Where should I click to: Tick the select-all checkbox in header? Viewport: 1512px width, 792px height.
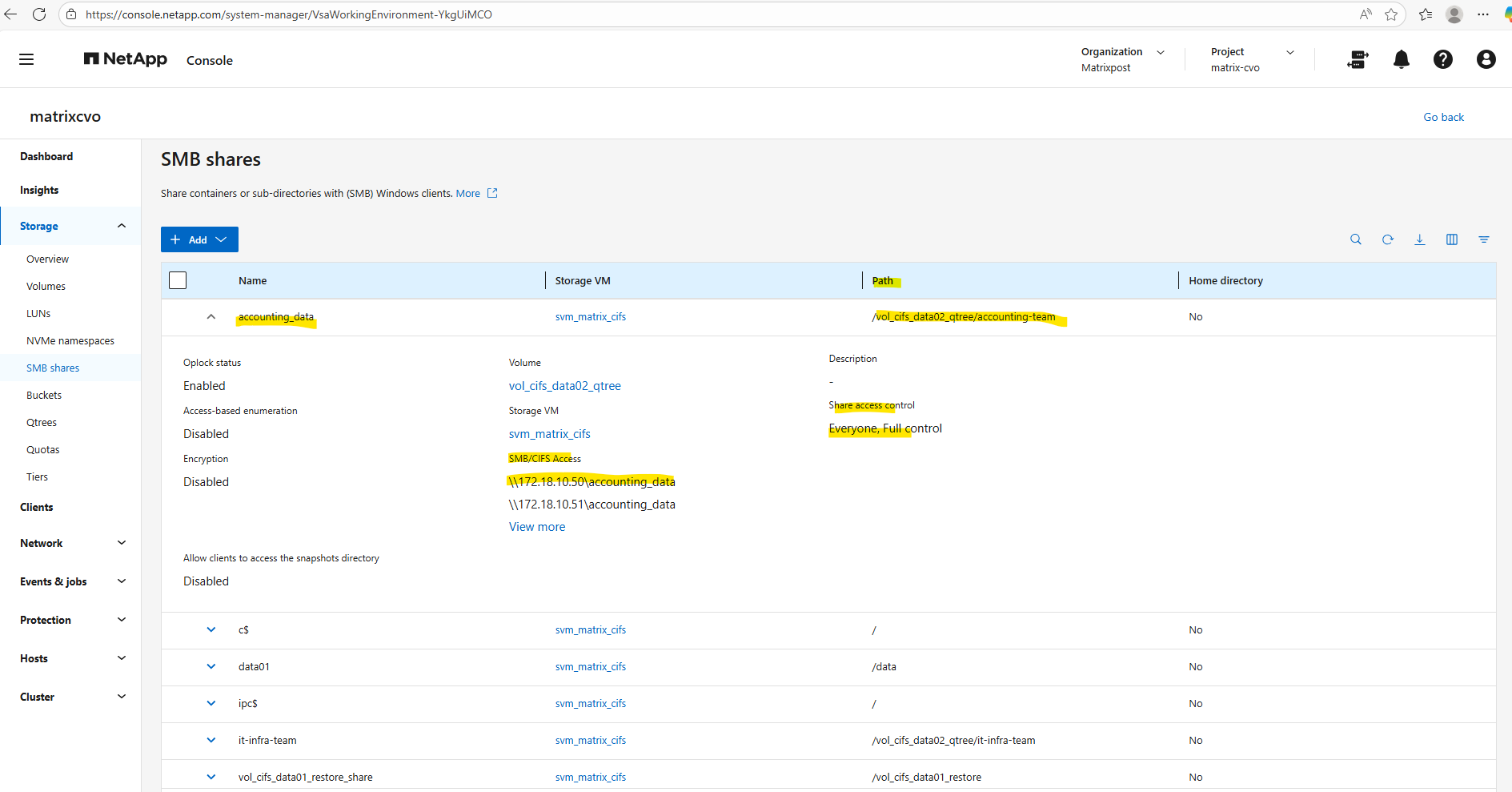pyautogui.click(x=178, y=280)
